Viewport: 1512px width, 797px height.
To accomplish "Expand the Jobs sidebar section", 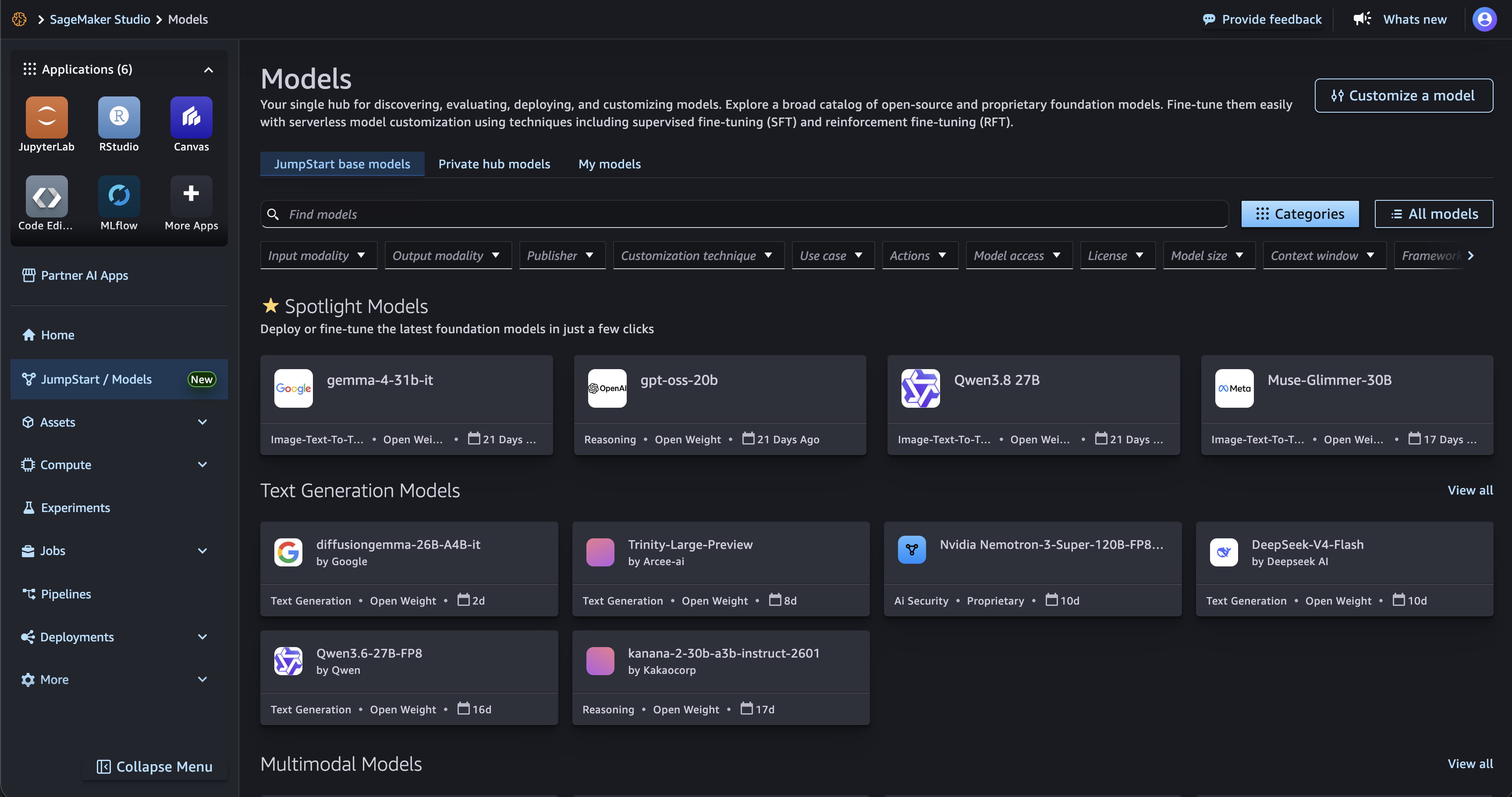I will (x=202, y=550).
